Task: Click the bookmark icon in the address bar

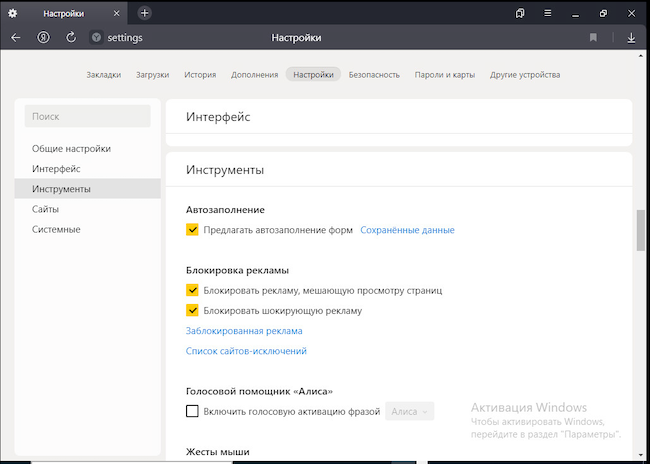Action: [x=593, y=38]
